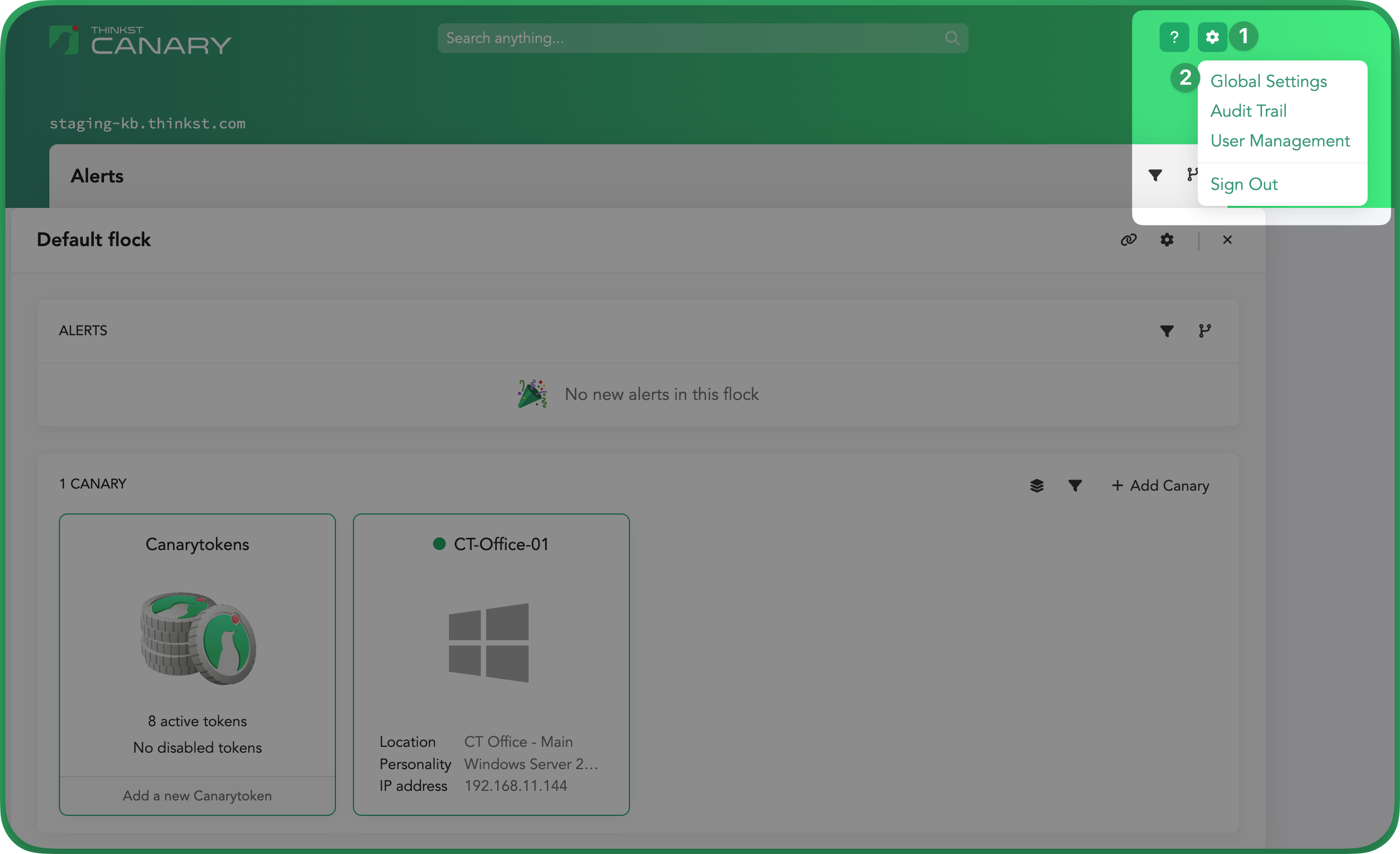Click the Thinkst Canary logo
The image size is (1400, 854).
(x=140, y=41)
